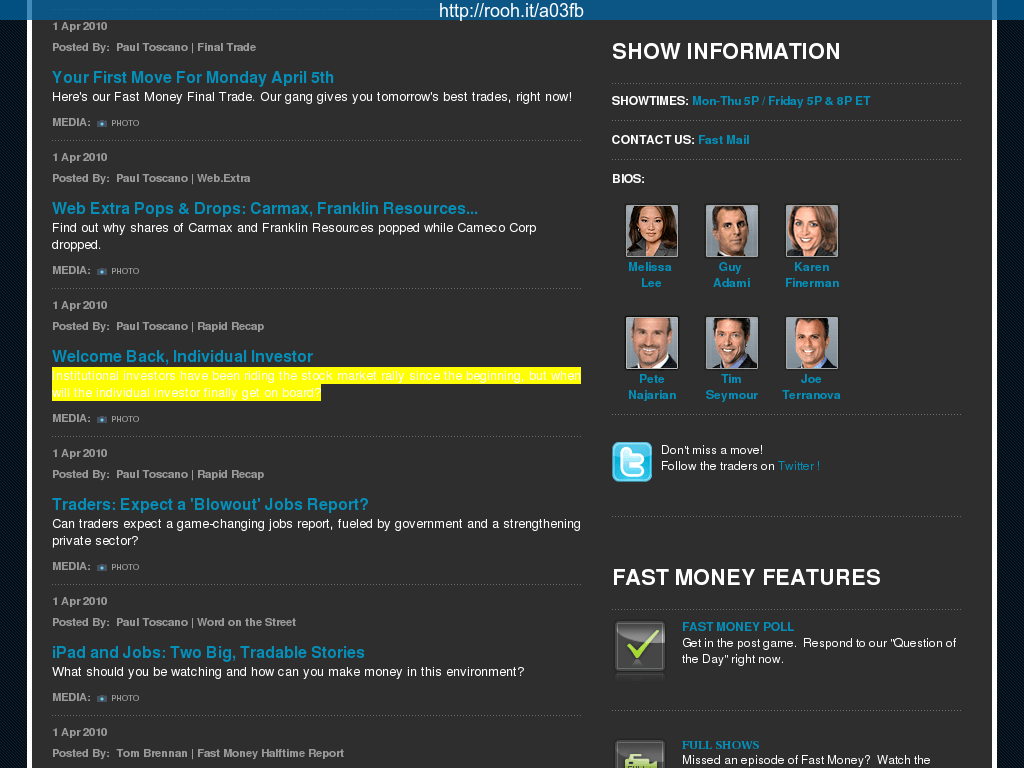1024x768 pixels.
Task: Open the Fast Money Poll checkmark icon
Action: [639, 646]
